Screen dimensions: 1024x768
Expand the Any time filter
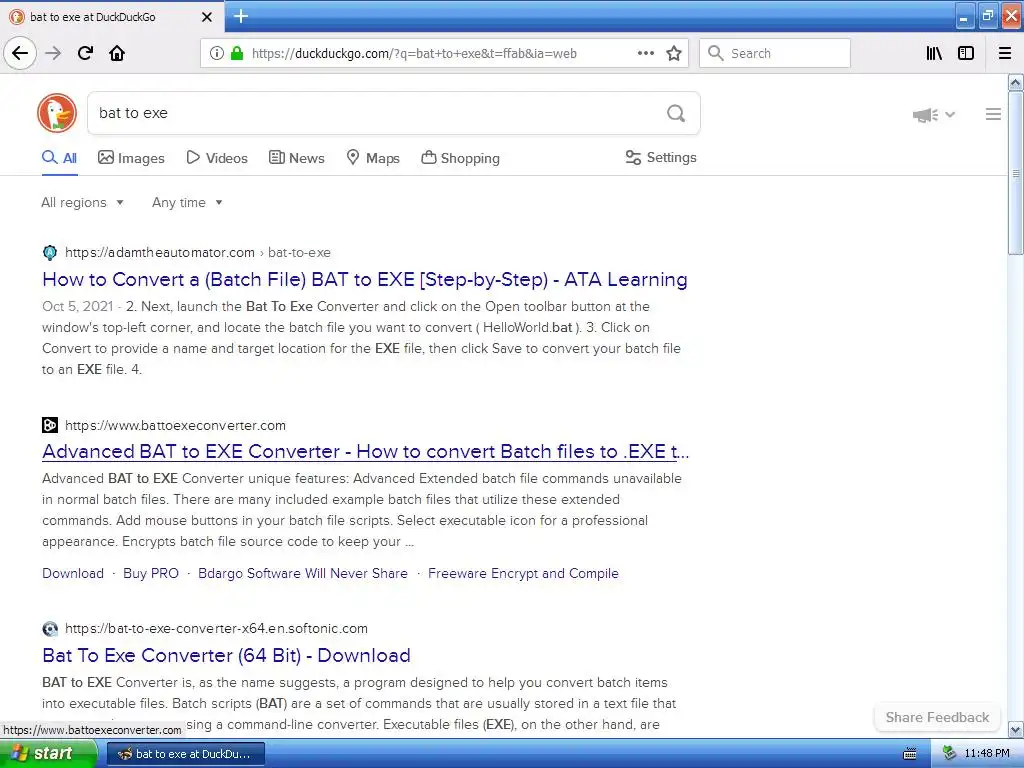187,202
